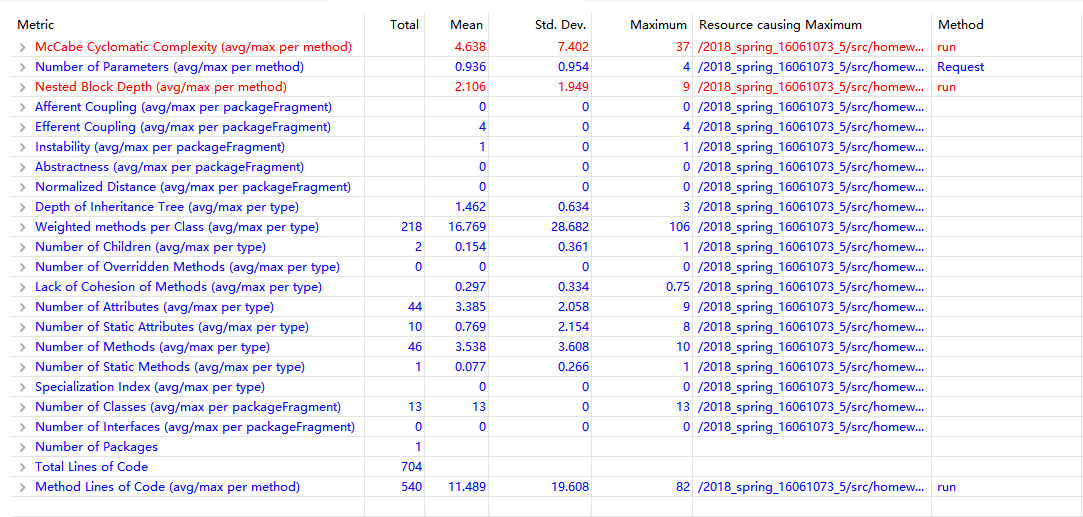The height and width of the screenshot is (517, 1083).
Task: Click the McCabe std. dev. value 7.402
Action: click(x=573, y=47)
